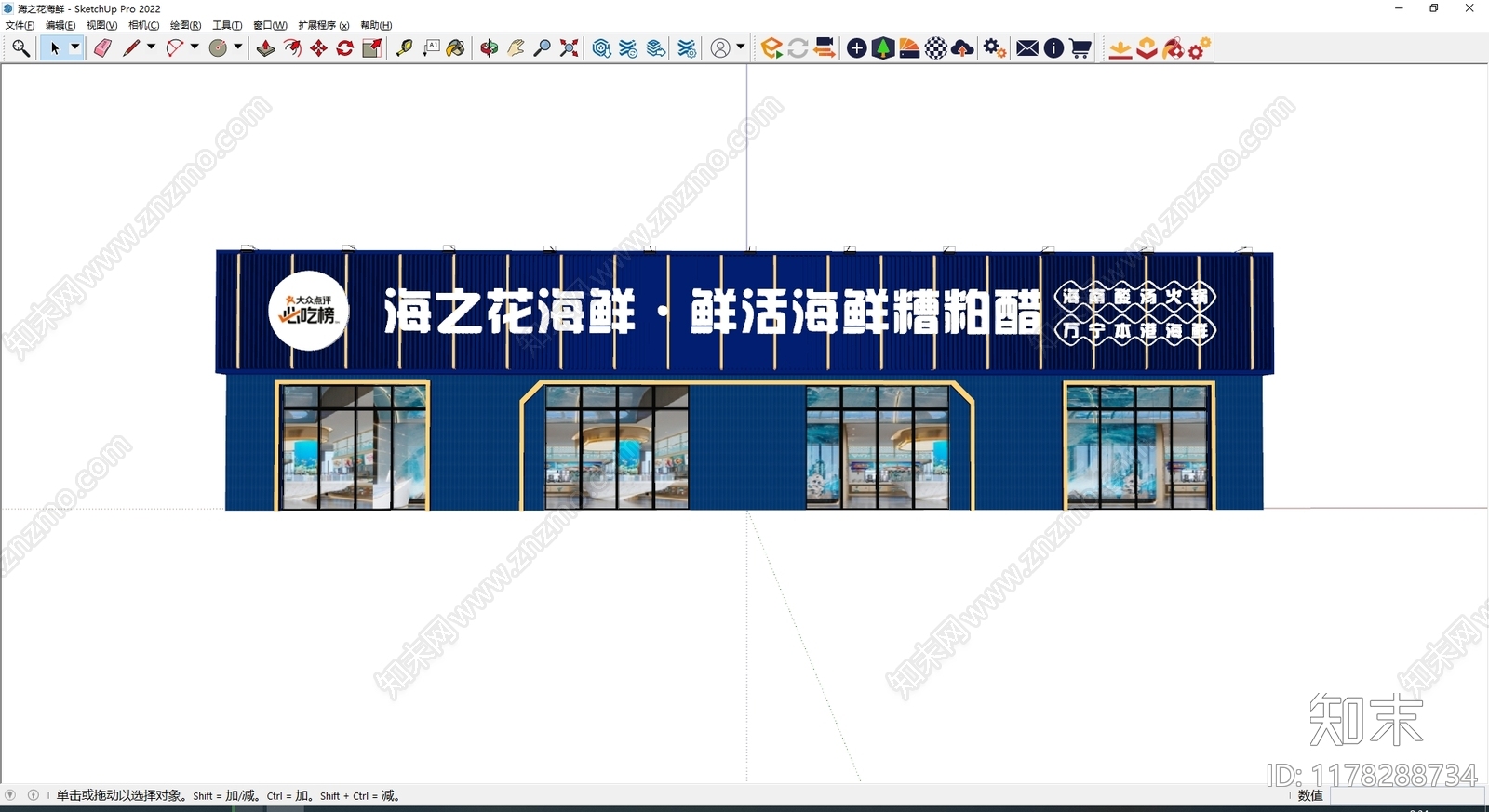This screenshot has width=1489, height=812.
Task: Open the 视图(V) menu
Action: click(102, 25)
